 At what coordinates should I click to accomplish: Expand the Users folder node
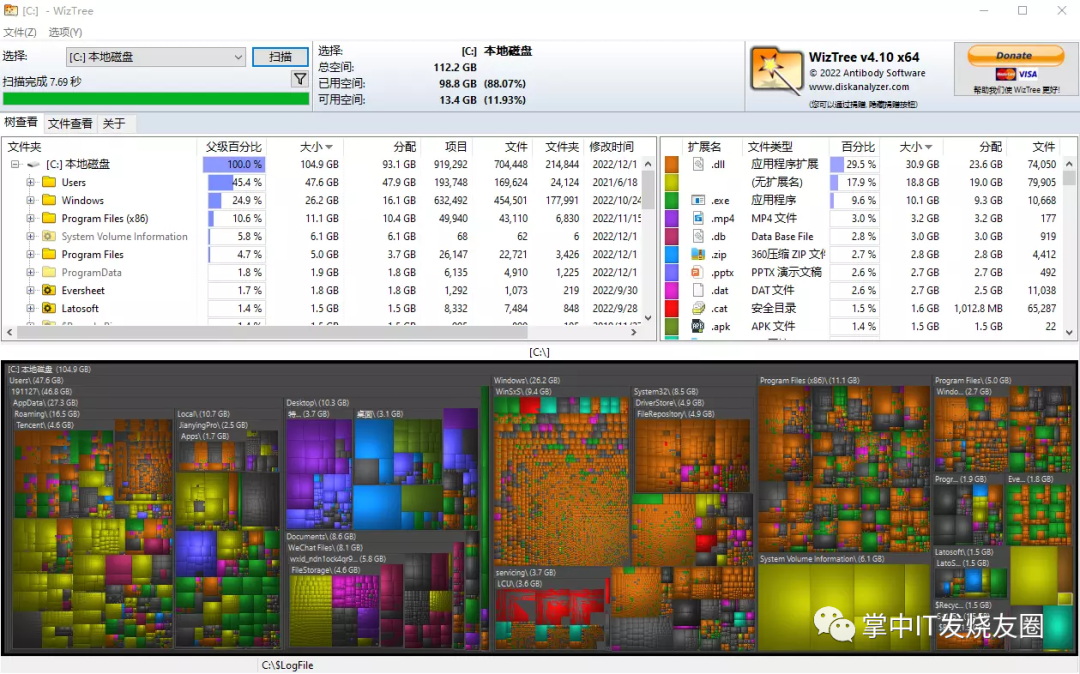[30, 182]
